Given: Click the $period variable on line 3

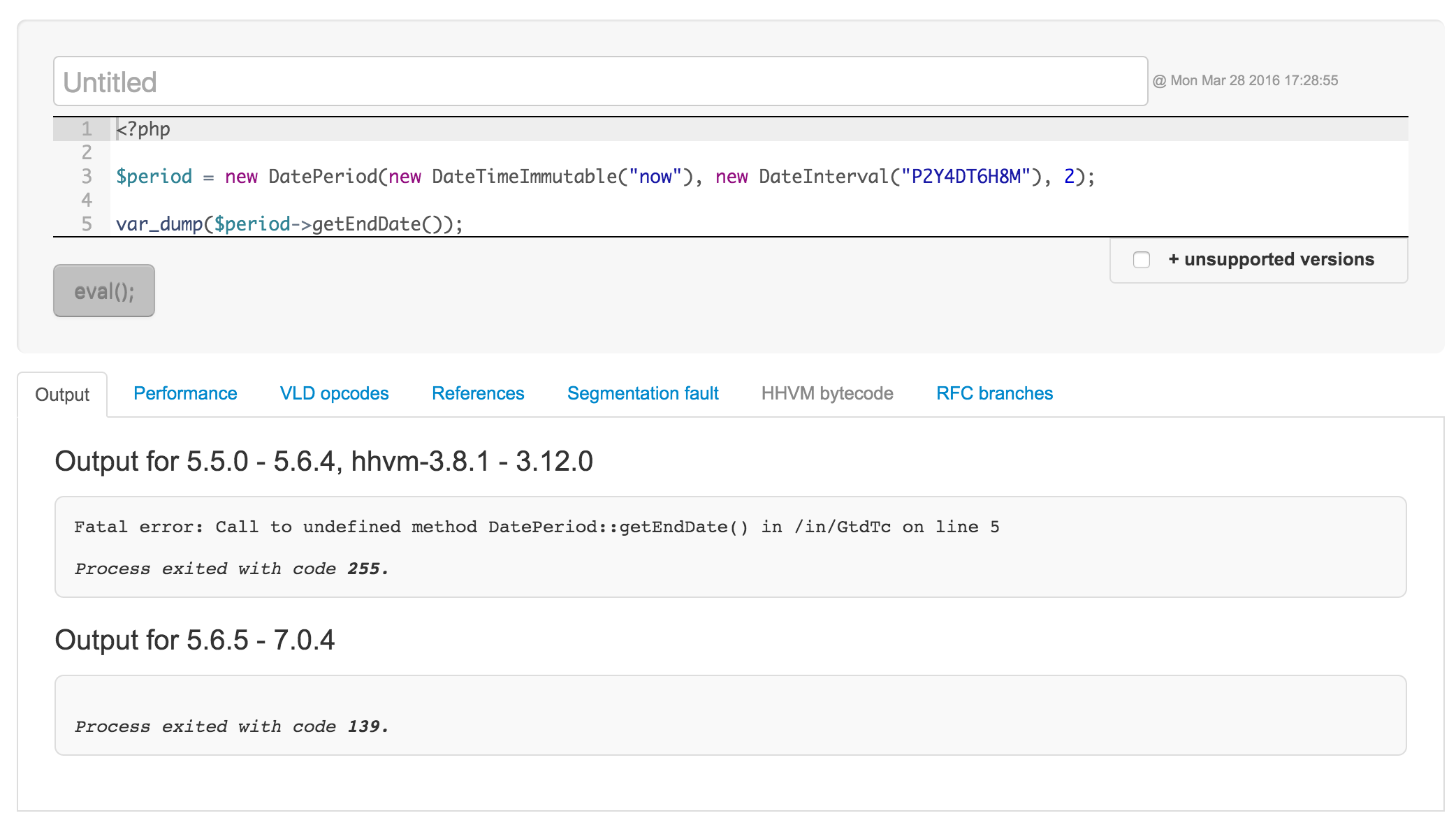Looking at the screenshot, I should pos(154,177).
